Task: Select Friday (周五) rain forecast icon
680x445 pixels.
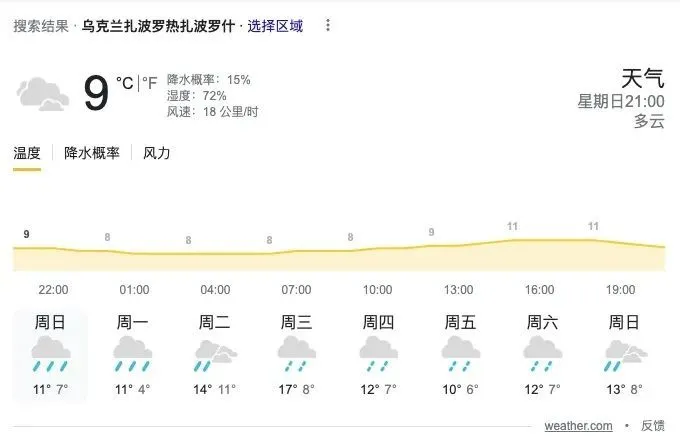Action: 459,354
